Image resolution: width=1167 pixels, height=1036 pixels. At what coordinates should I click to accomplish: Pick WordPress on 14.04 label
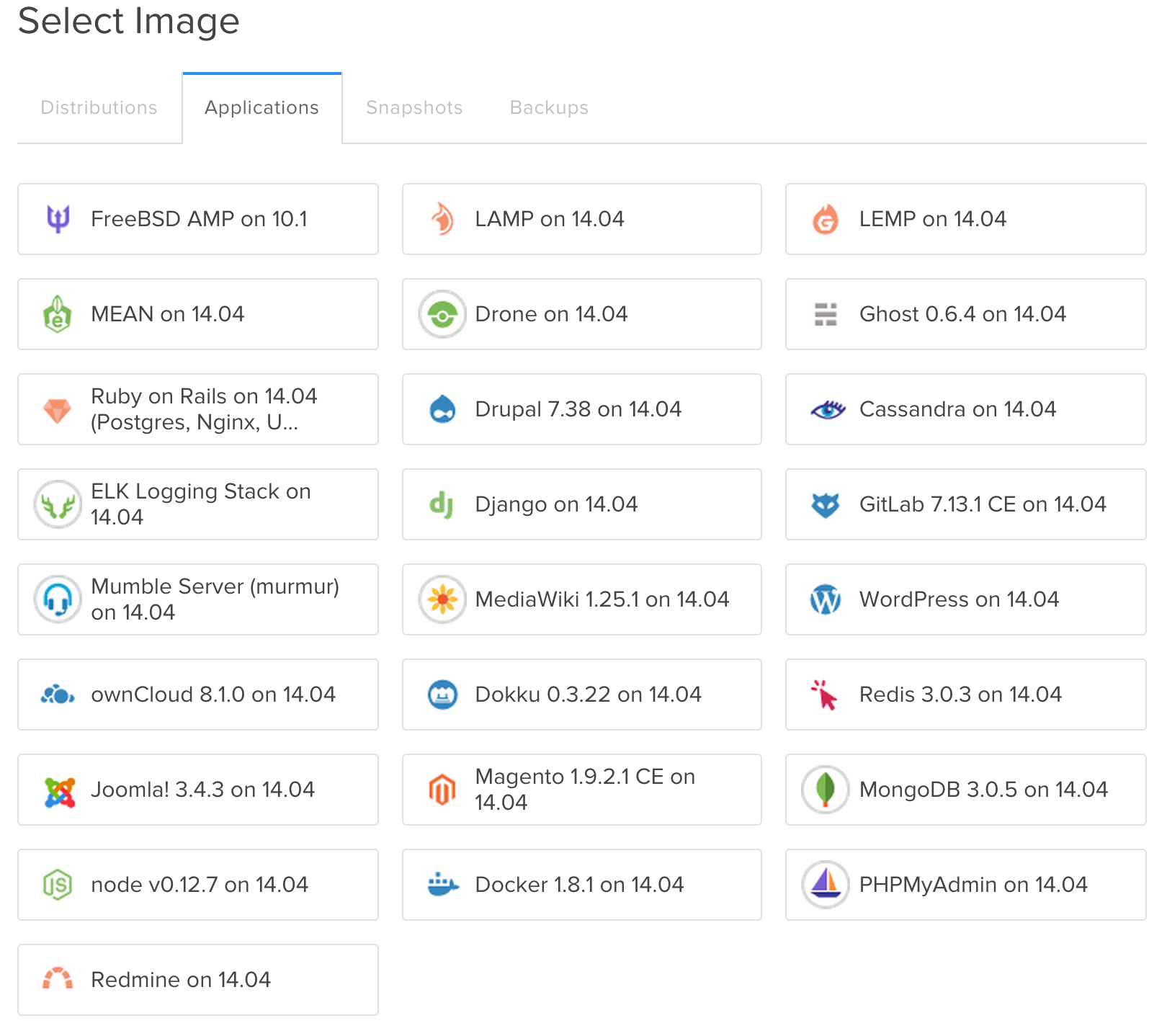point(960,599)
